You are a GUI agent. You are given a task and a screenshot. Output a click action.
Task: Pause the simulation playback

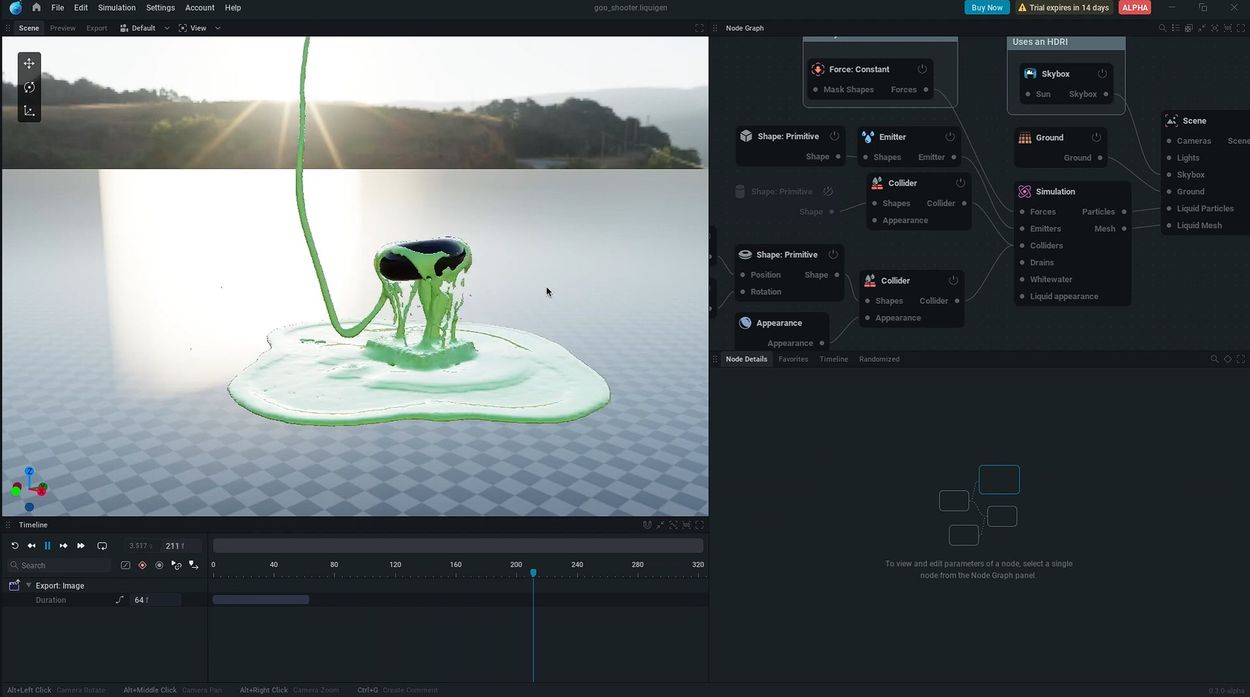[47, 546]
